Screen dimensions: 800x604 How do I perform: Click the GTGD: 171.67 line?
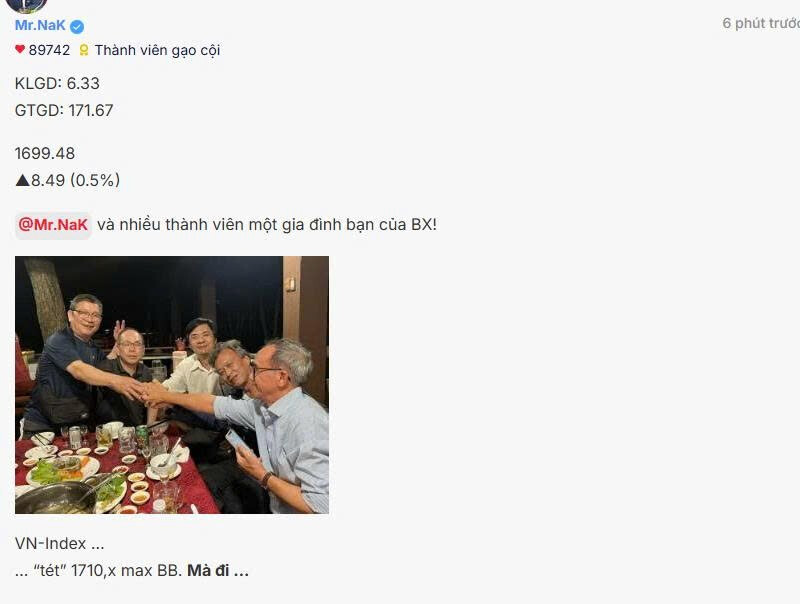64,110
